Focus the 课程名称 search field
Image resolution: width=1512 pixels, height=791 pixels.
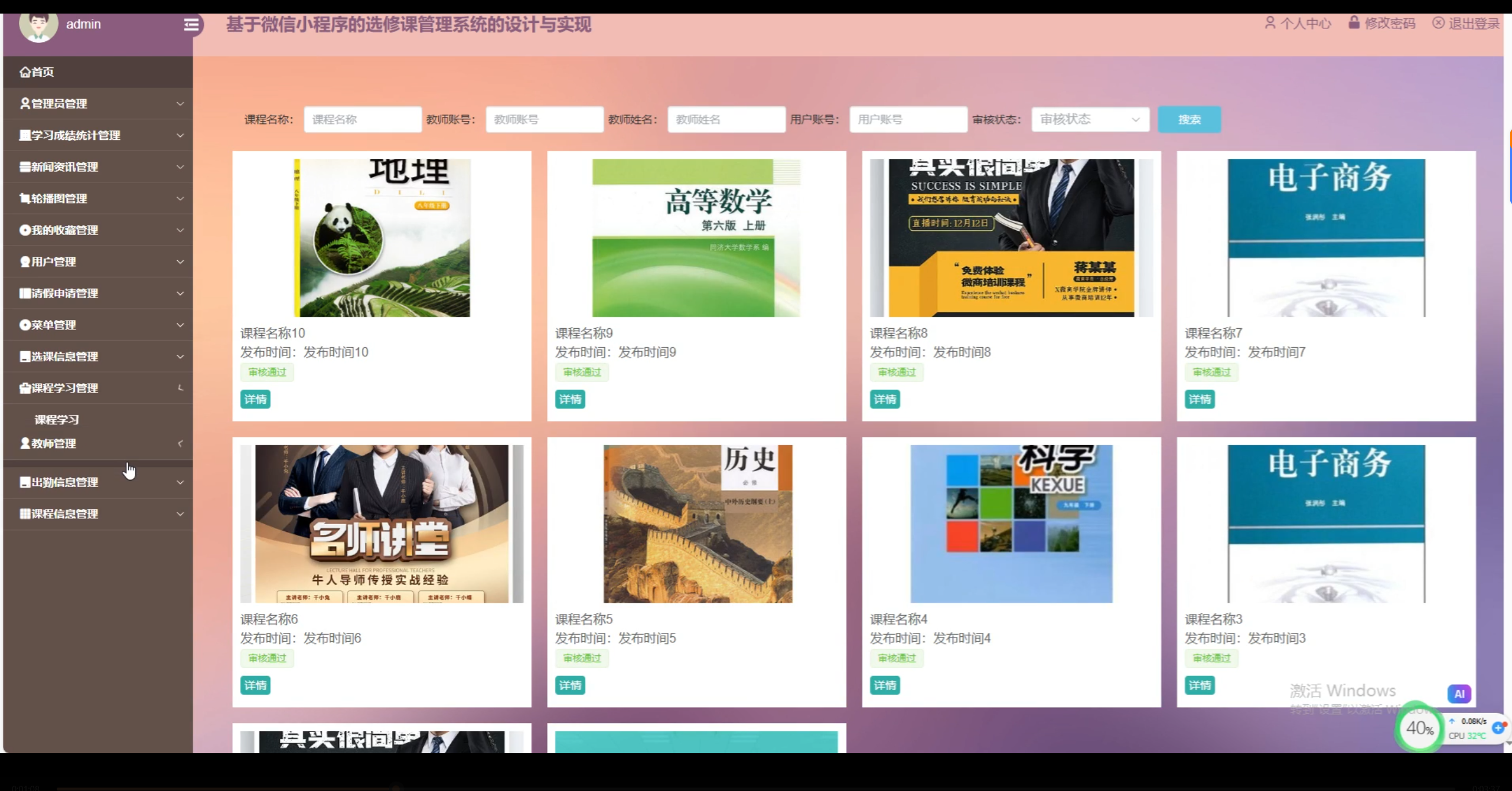pos(362,120)
